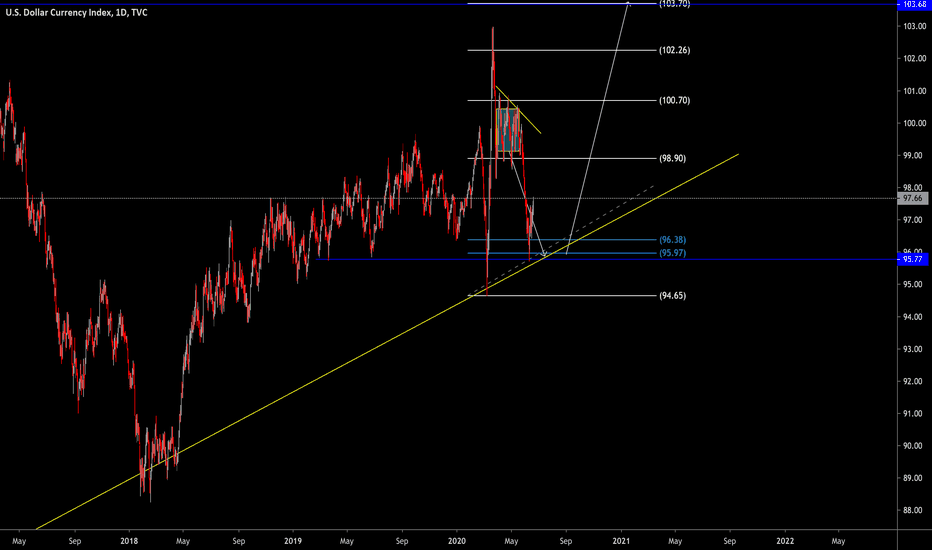Click the 99.00 price axis value

tap(914, 155)
